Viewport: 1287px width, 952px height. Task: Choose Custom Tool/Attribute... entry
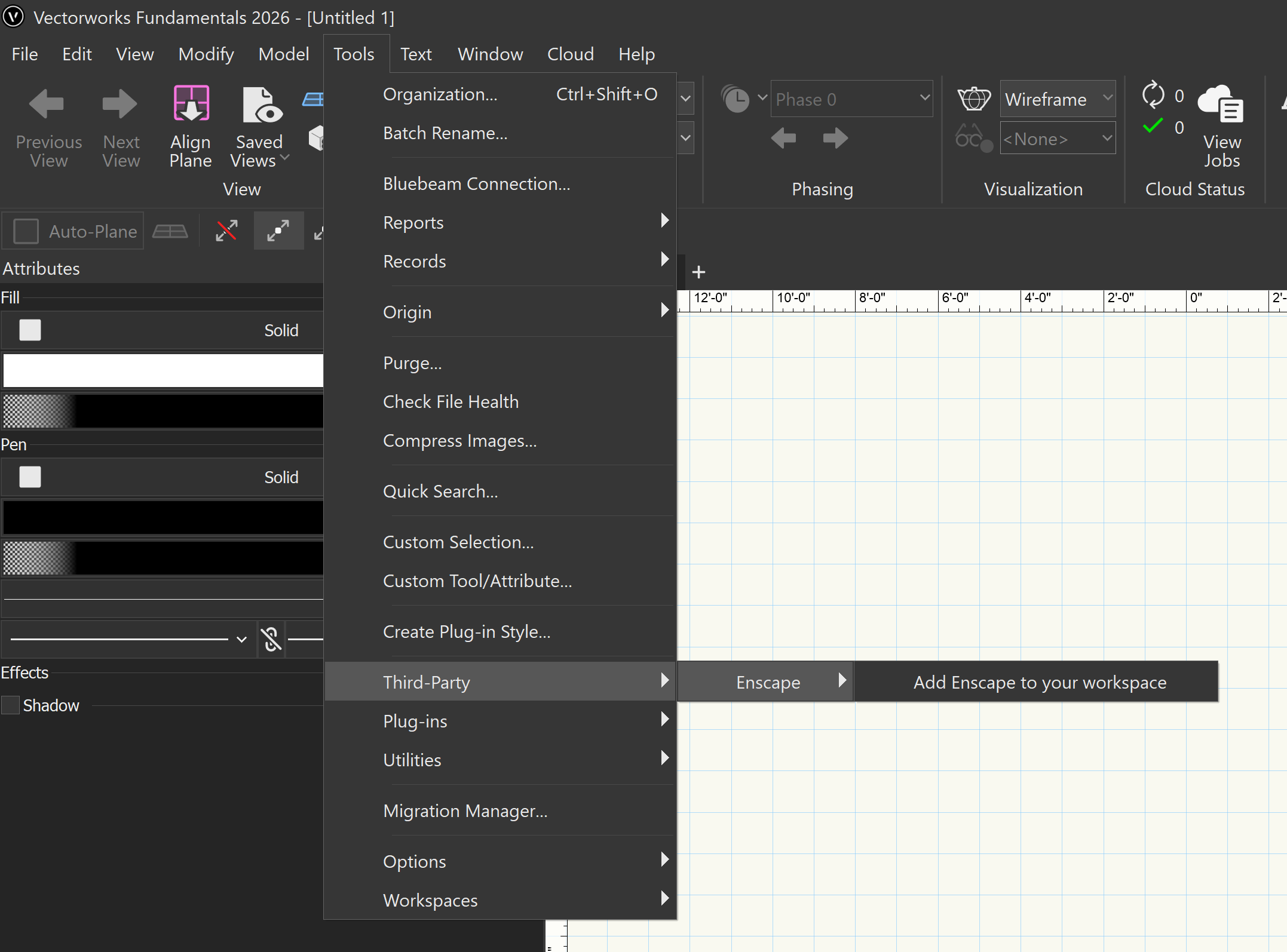coord(500,581)
